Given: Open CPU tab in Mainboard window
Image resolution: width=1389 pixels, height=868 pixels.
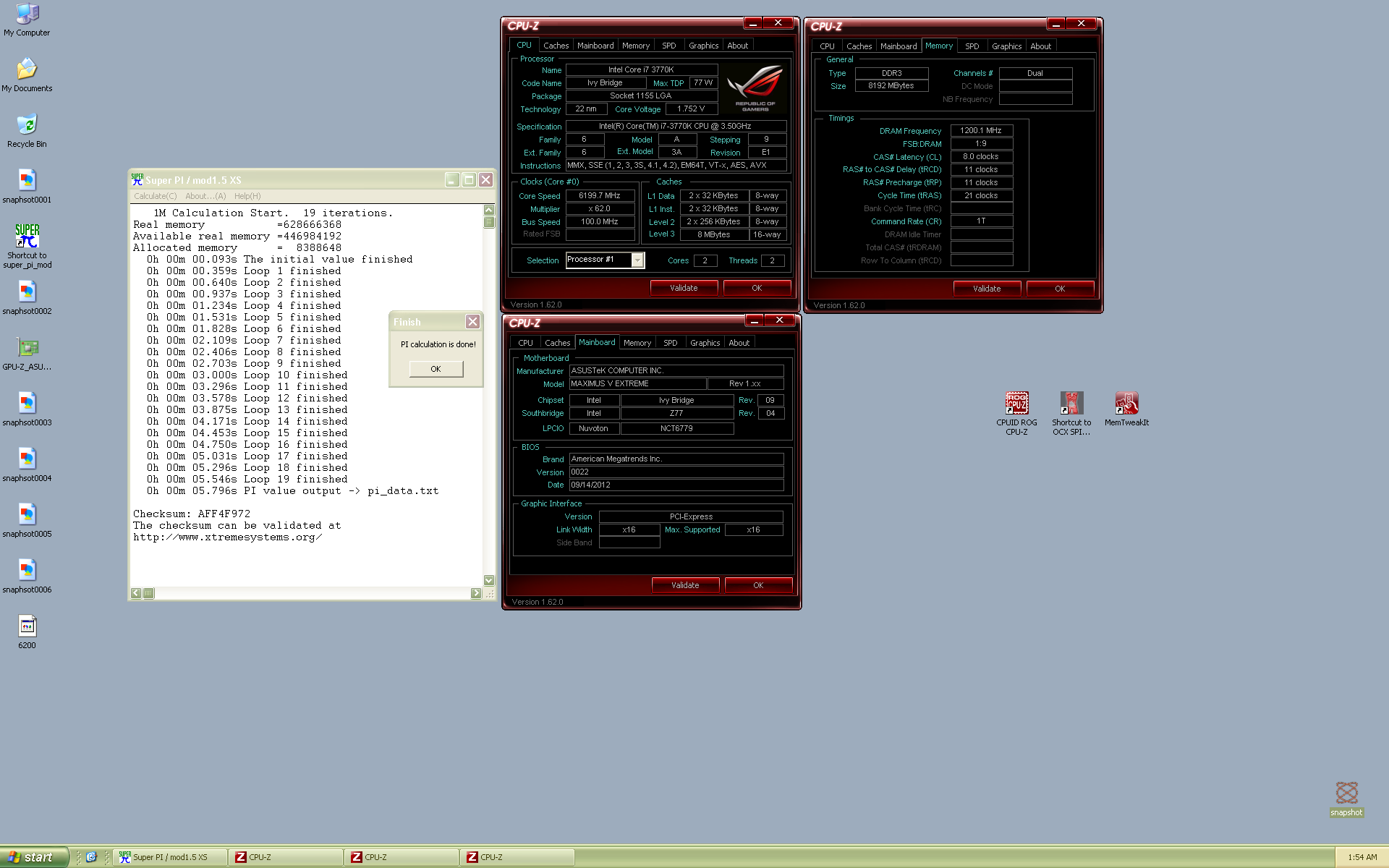Looking at the screenshot, I should click(x=526, y=343).
